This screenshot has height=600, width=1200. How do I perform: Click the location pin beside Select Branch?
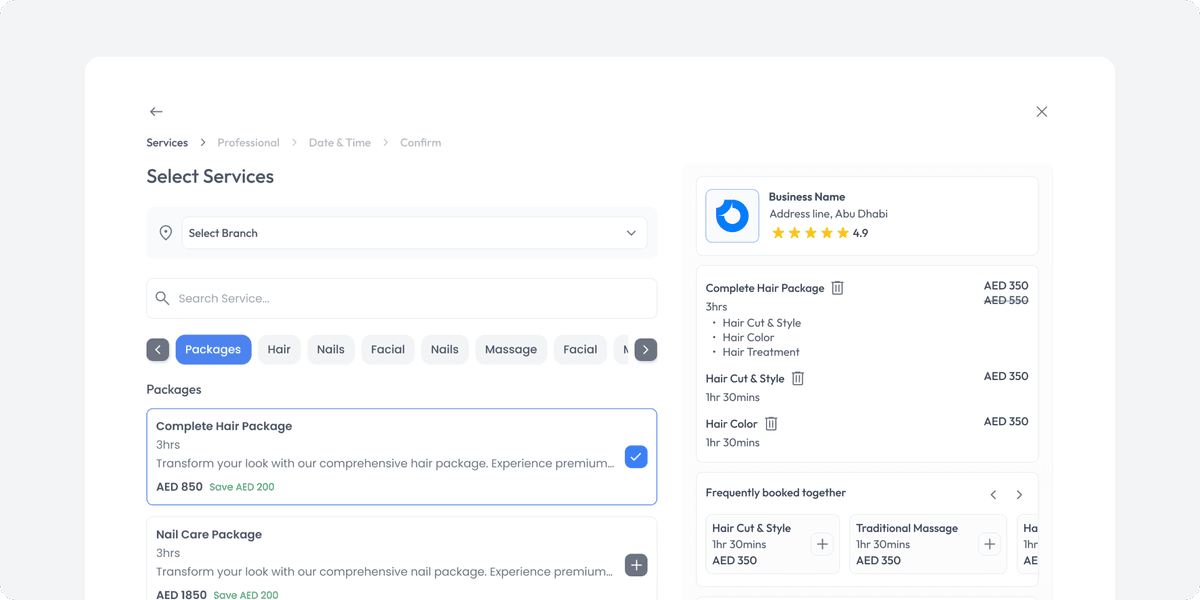(x=166, y=232)
